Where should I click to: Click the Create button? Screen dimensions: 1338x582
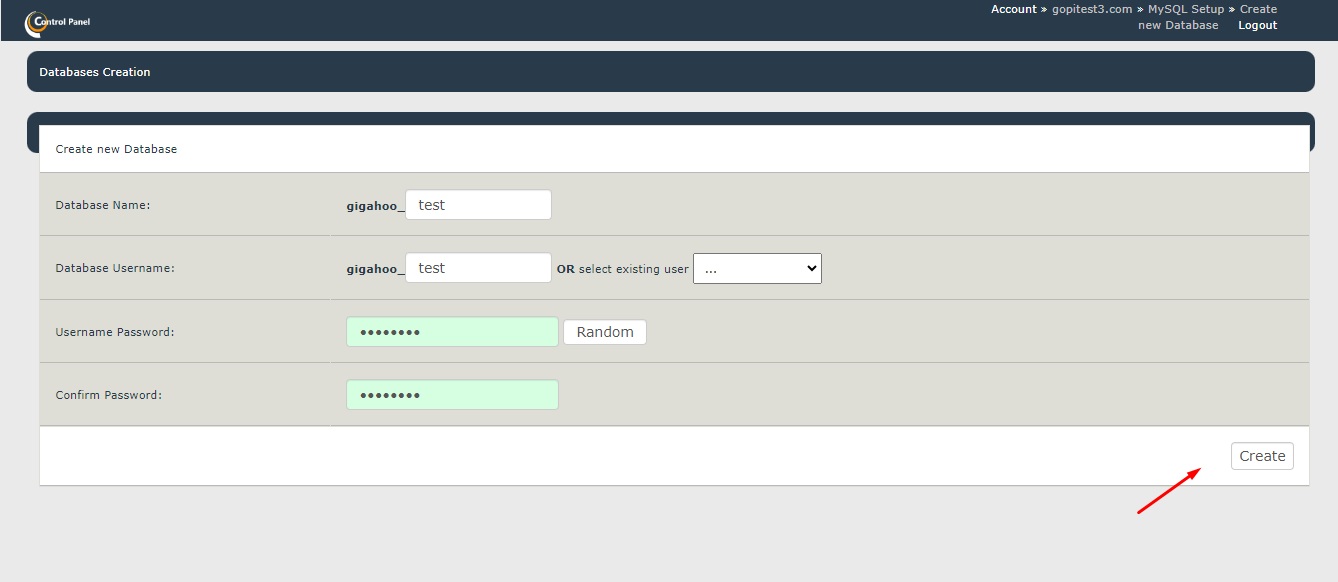[x=1262, y=456]
